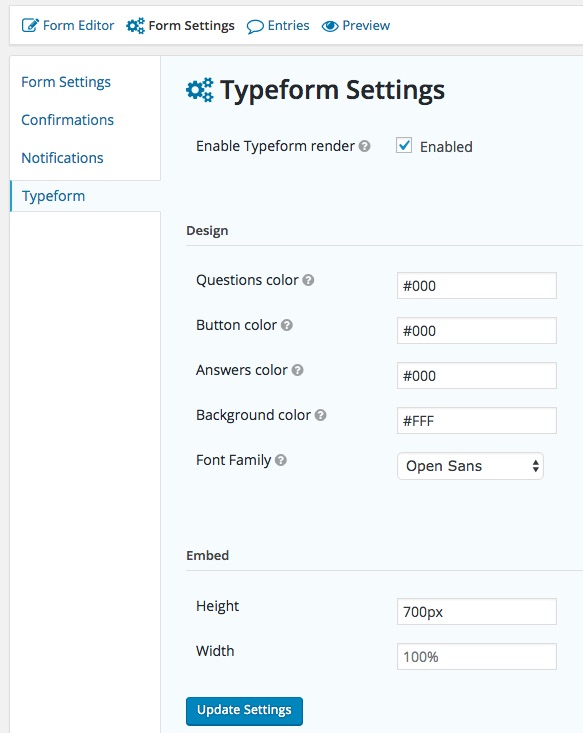Click the Background color help icon

click(x=320, y=415)
